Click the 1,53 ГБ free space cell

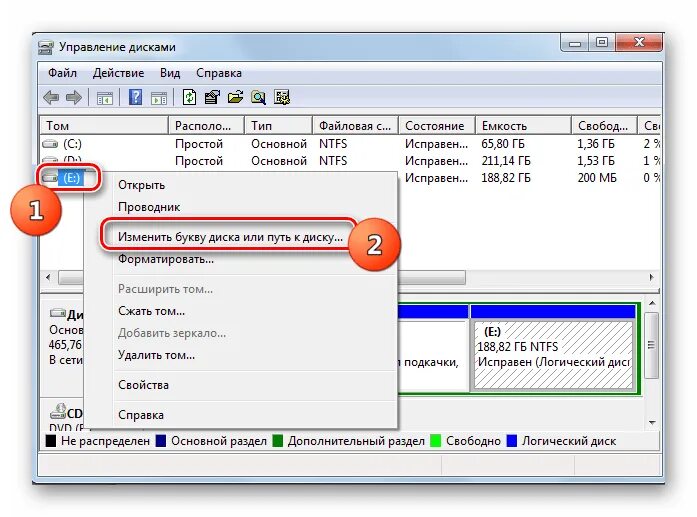tap(596, 161)
